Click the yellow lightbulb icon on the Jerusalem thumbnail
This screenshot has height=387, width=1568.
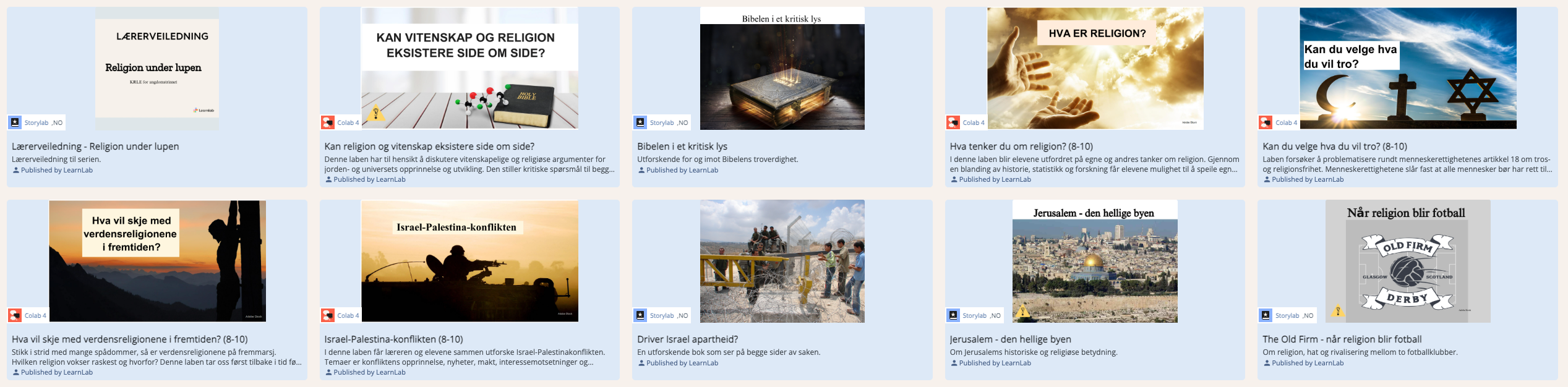[1023, 311]
